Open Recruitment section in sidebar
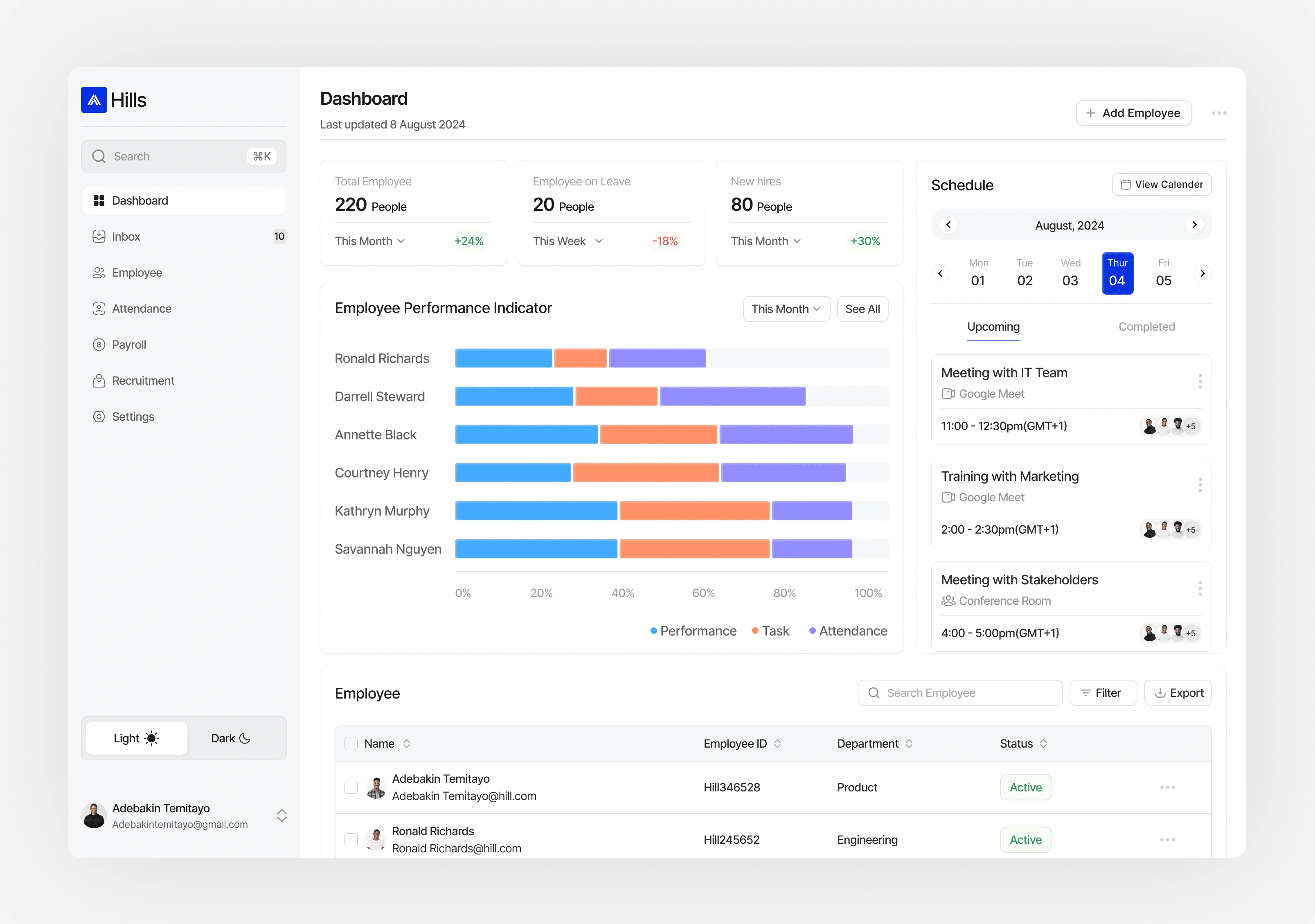Screen dimensions: 1315x924 (143, 381)
